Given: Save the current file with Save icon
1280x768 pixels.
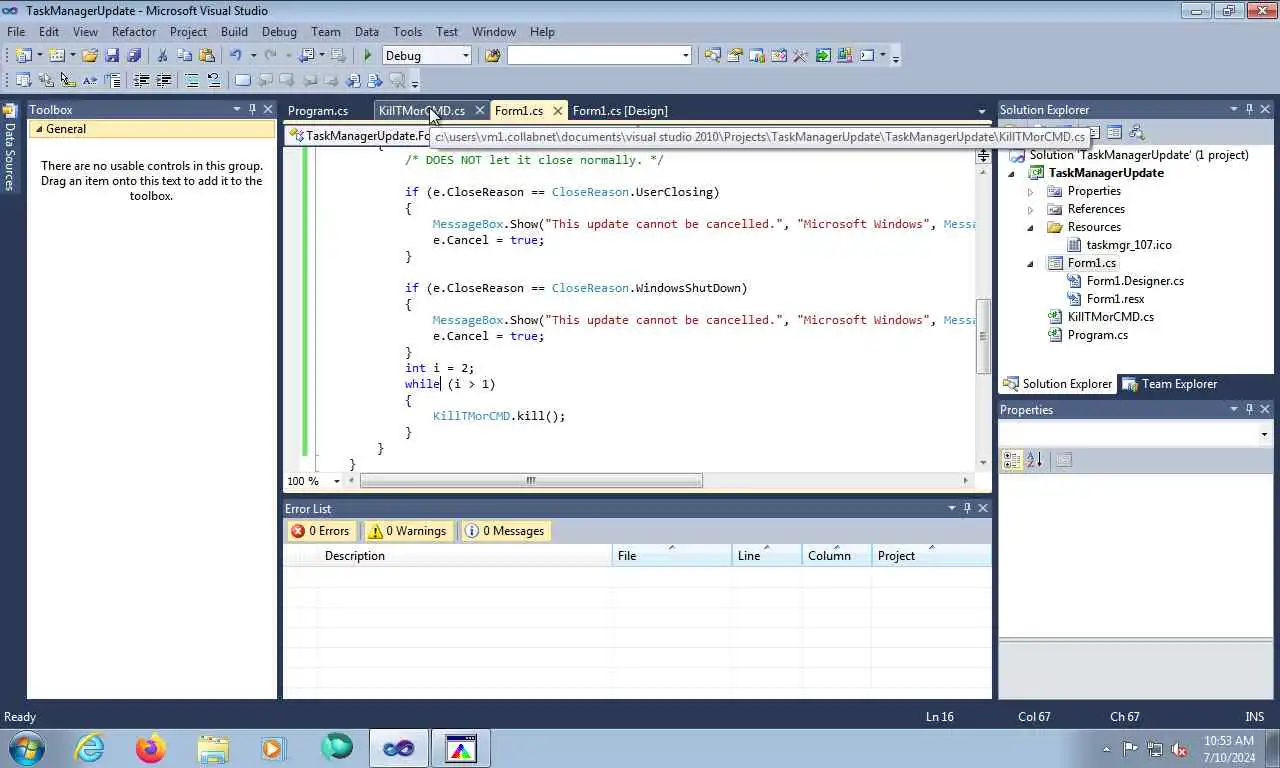Looking at the screenshot, I should [x=112, y=56].
